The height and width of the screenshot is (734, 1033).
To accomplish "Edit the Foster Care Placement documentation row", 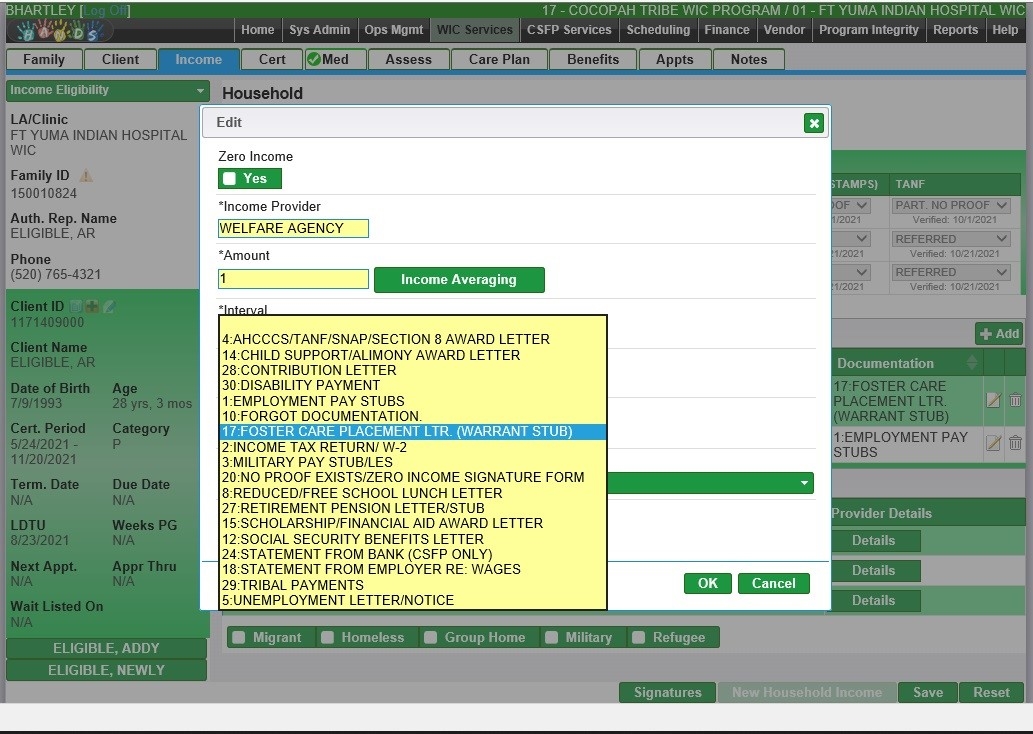I will (x=993, y=400).
